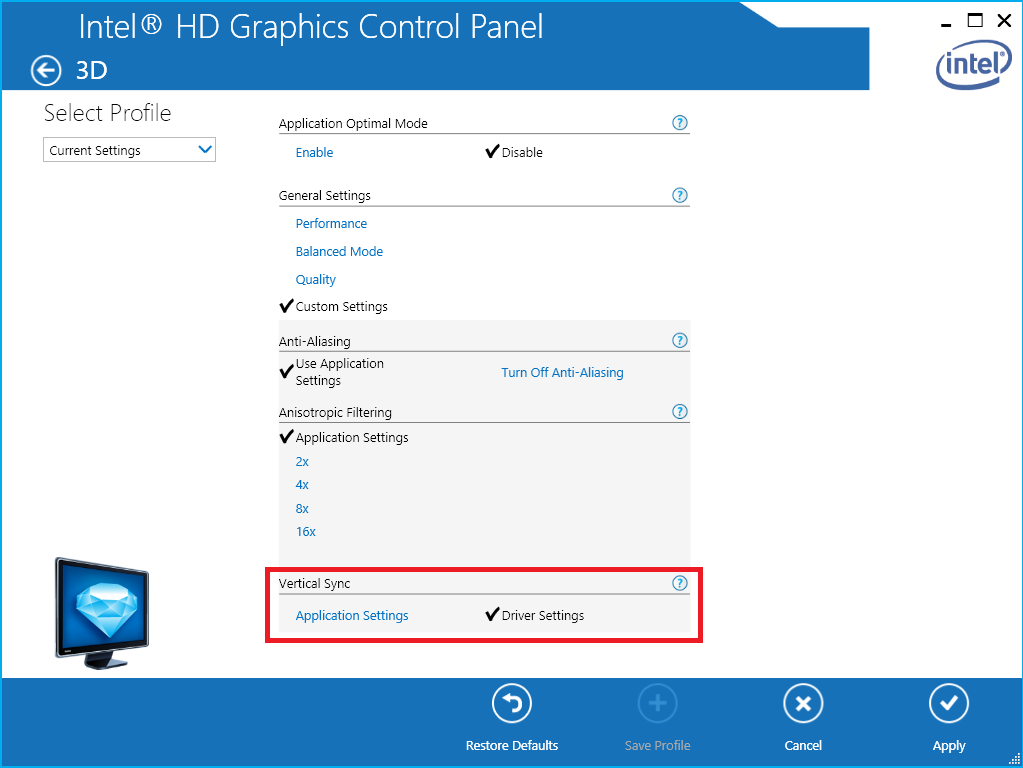Open help for Anisotropic Filtering

coord(679,411)
